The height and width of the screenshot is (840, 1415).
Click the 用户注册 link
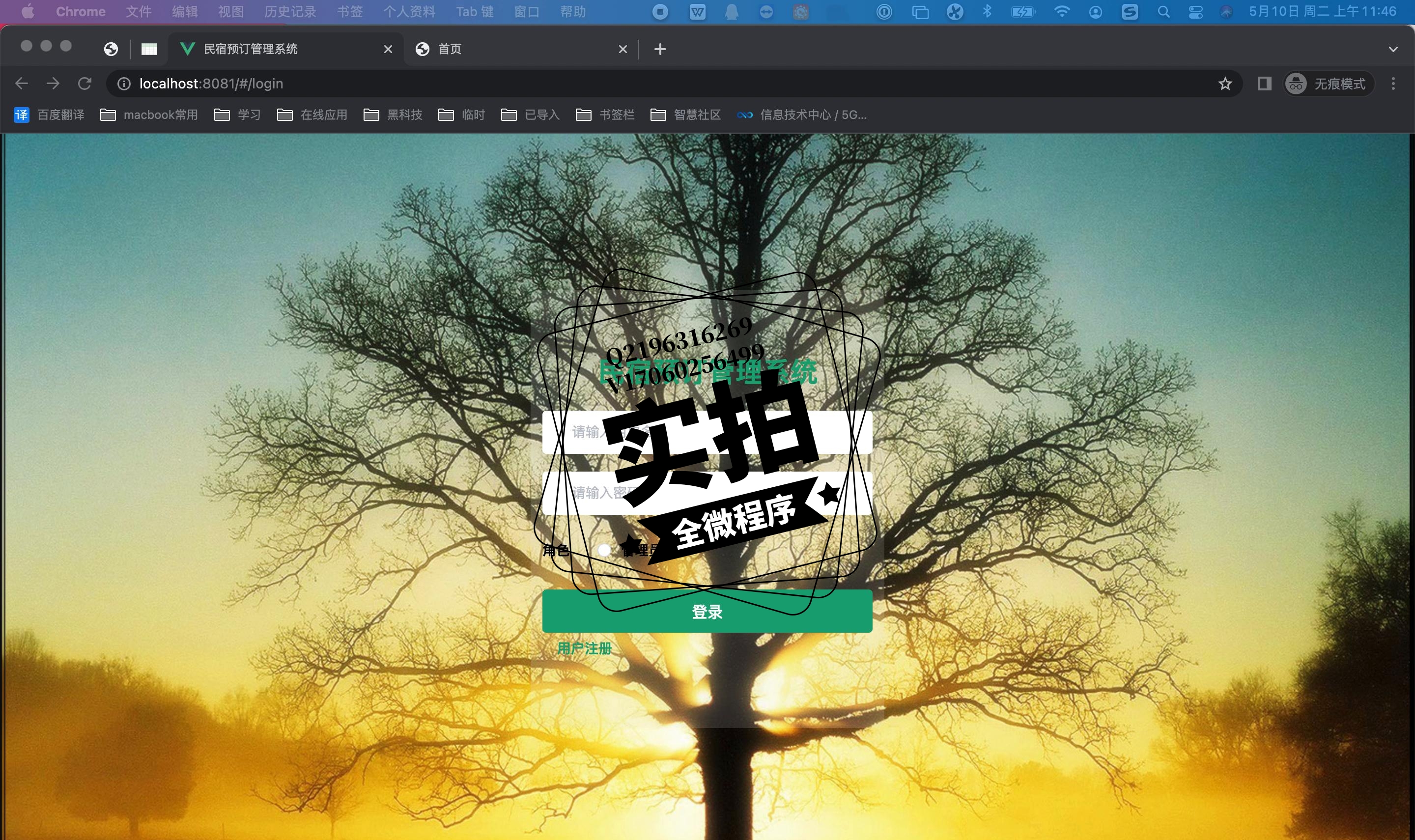(x=584, y=649)
